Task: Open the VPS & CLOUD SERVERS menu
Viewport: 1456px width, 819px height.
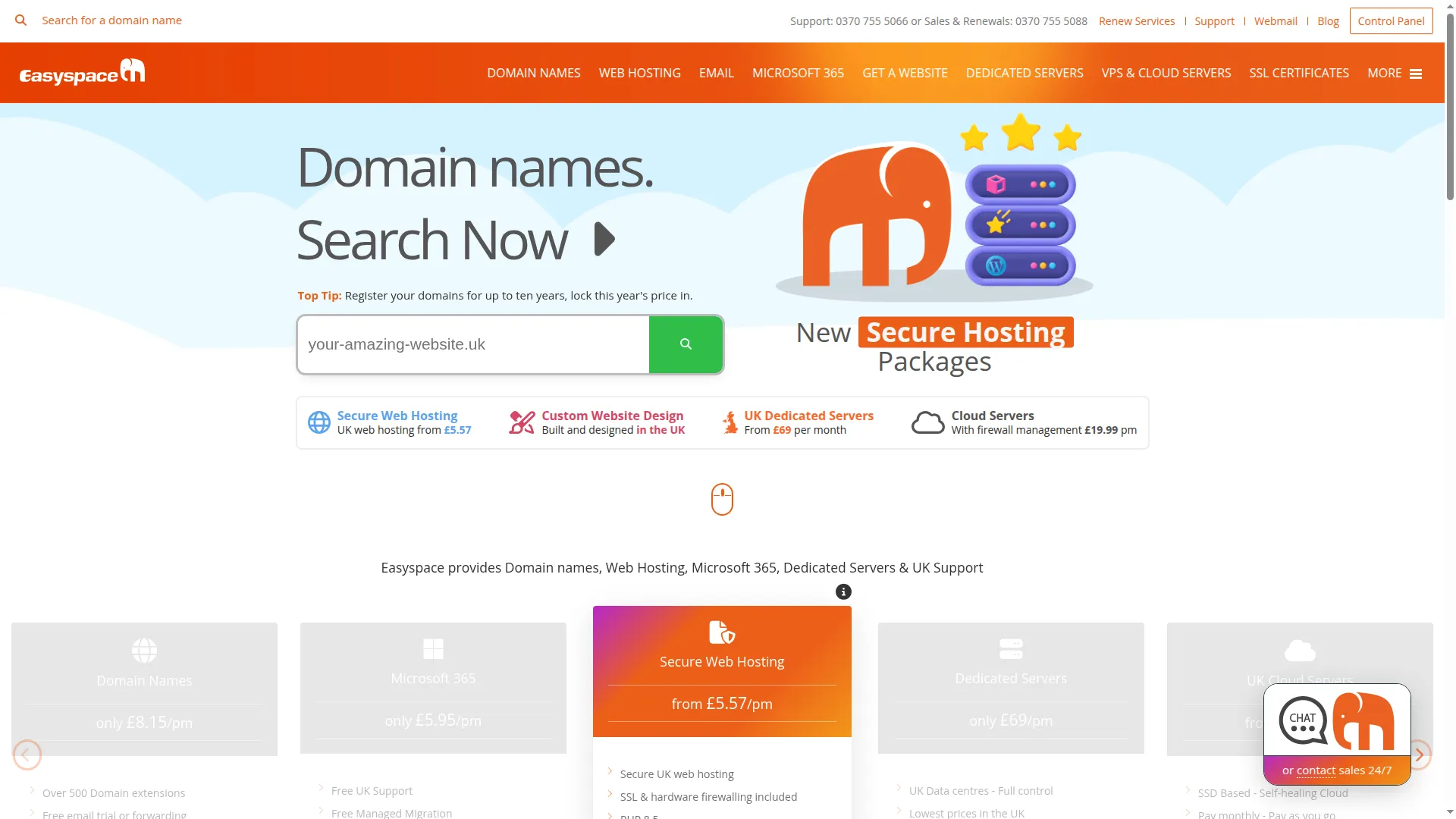Action: [1166, 73]
